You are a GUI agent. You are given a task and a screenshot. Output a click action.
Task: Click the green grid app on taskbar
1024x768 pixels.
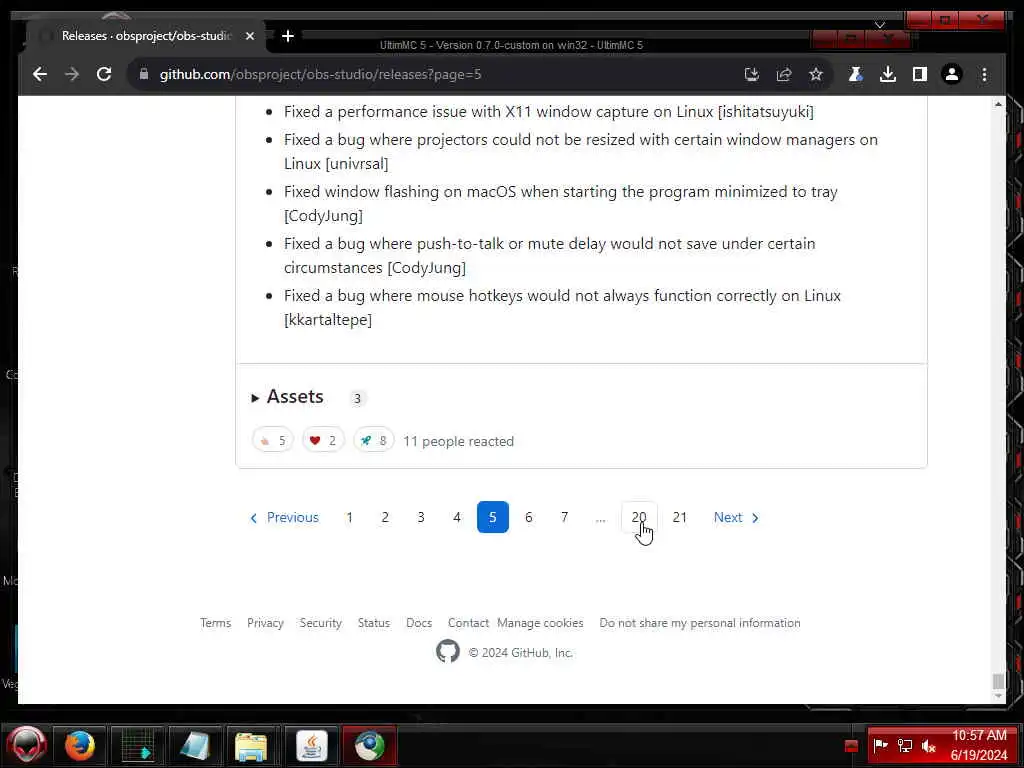pos(138,746)
